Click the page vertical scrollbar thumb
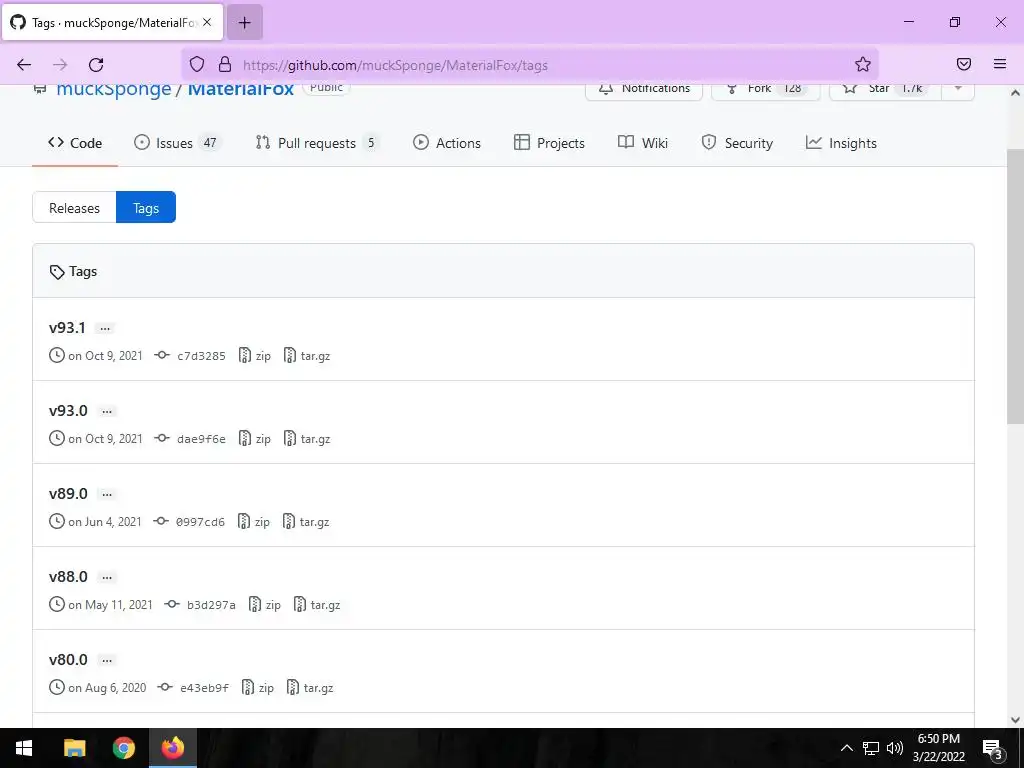The image size is (1024, 768). [1015, 286]
